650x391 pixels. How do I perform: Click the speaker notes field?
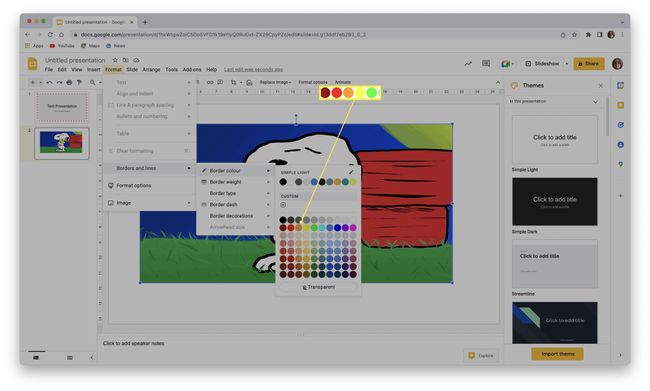click(301, 343)
